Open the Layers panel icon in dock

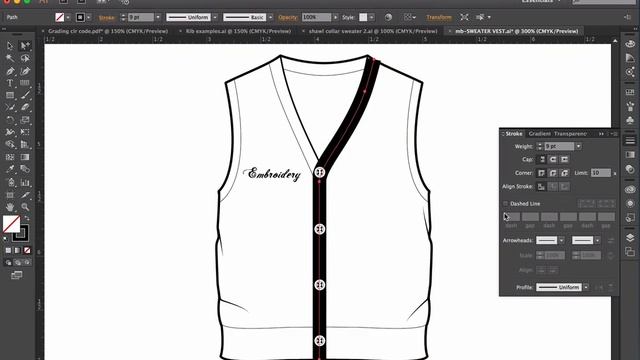pos(630,238)
